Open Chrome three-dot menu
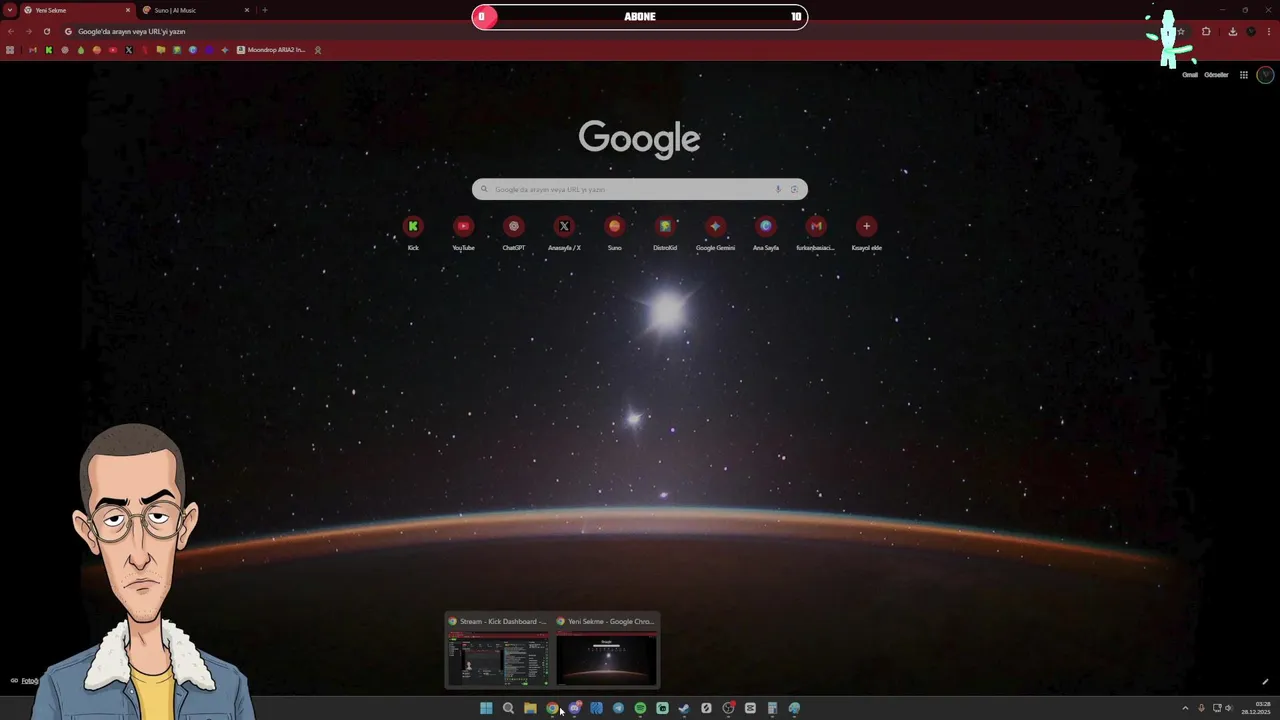This screenshot has height=720, width=1280. click(x=1269, y=31)
